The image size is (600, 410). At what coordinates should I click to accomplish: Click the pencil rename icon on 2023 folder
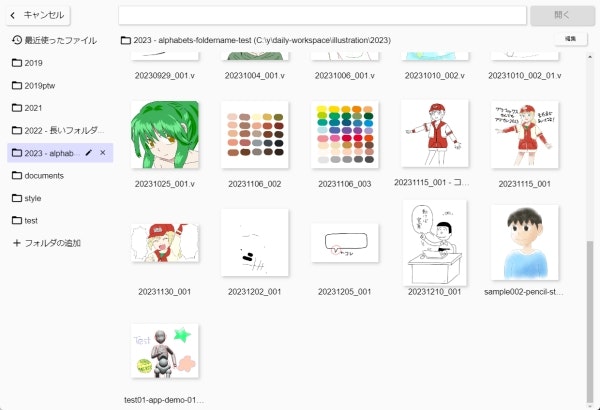pyautogui.click(x=88, y=153)
